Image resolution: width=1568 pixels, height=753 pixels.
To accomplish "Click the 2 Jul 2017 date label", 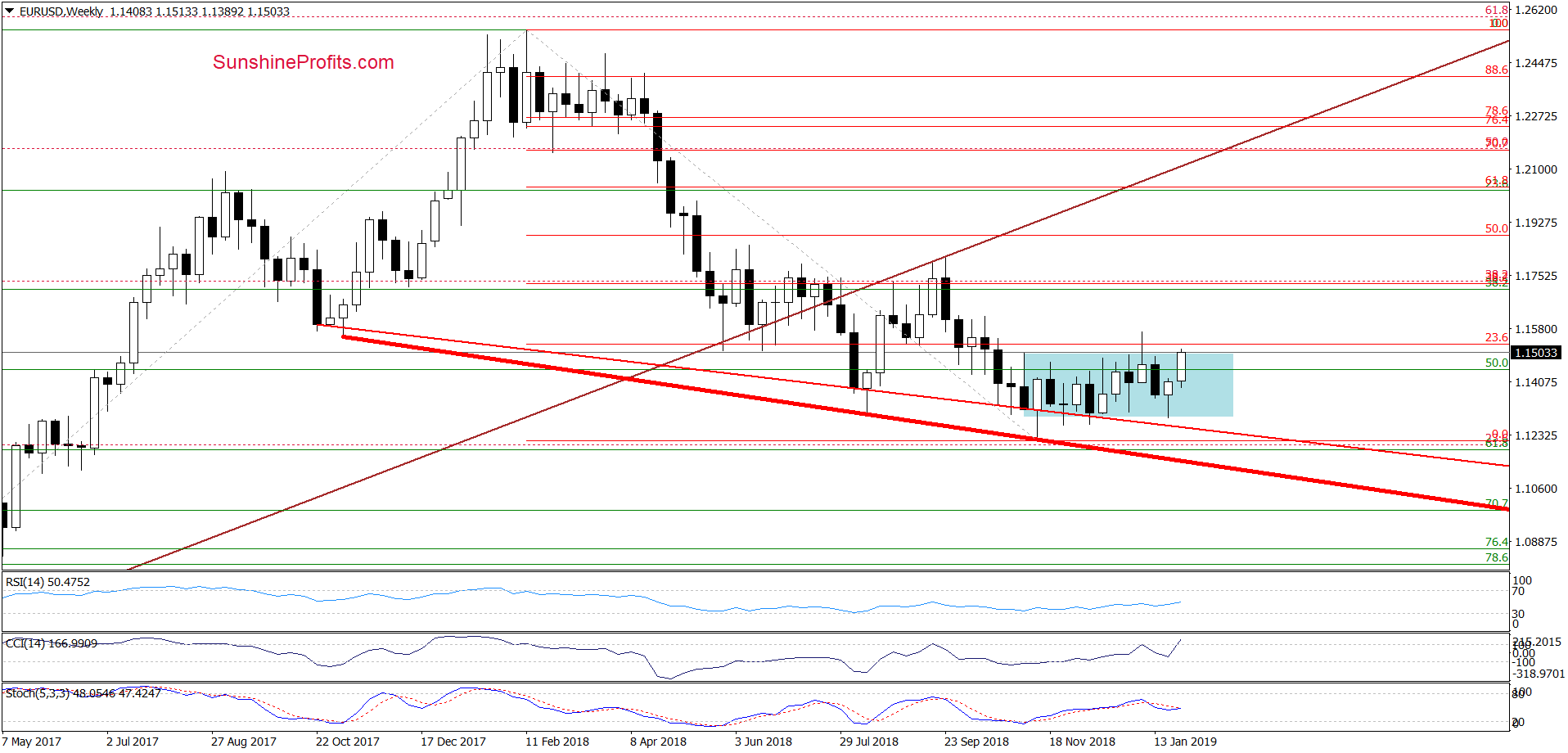I will tap(133, 742).
